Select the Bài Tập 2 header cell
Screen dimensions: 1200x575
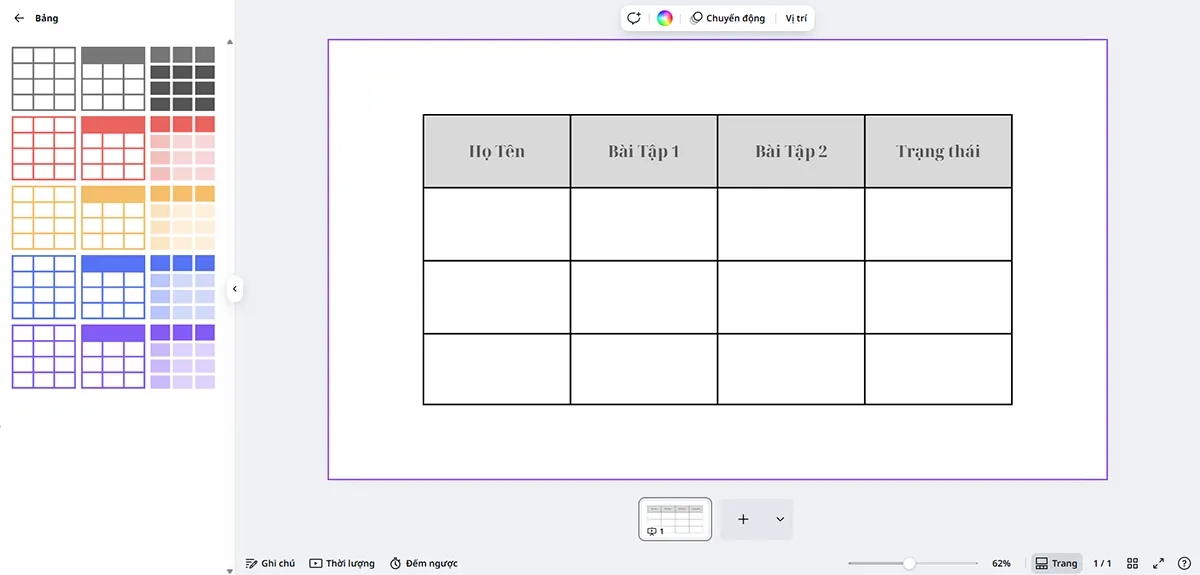791,151
